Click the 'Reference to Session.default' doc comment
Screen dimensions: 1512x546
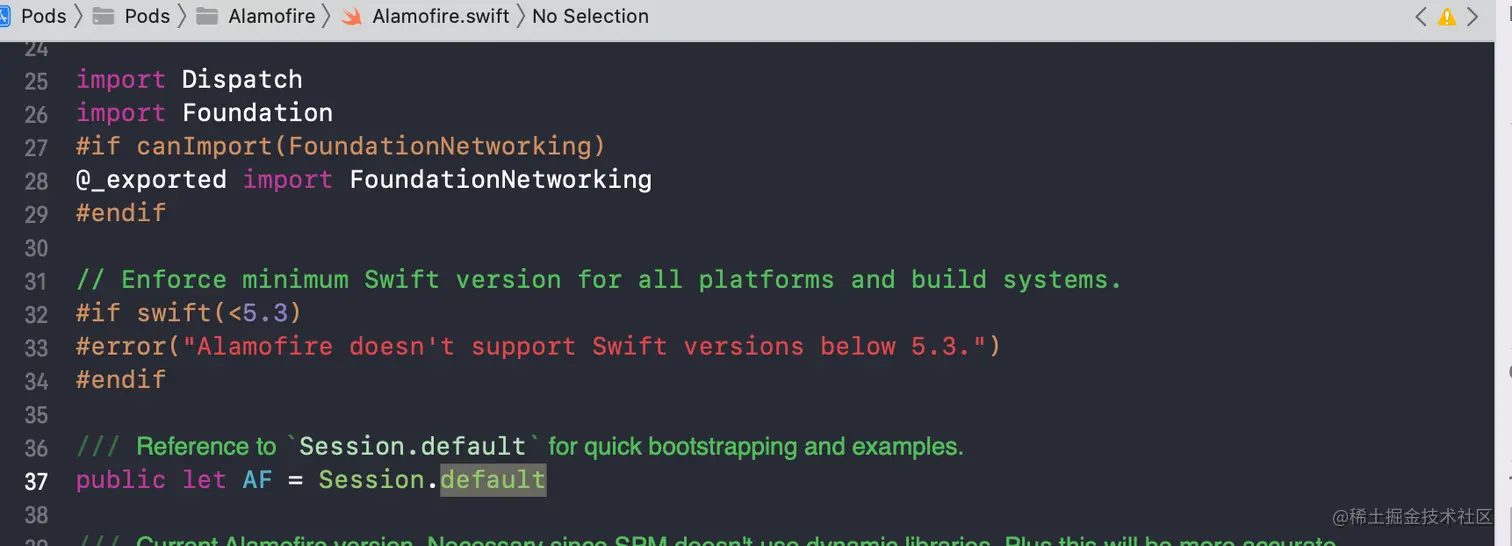point(520,446)
